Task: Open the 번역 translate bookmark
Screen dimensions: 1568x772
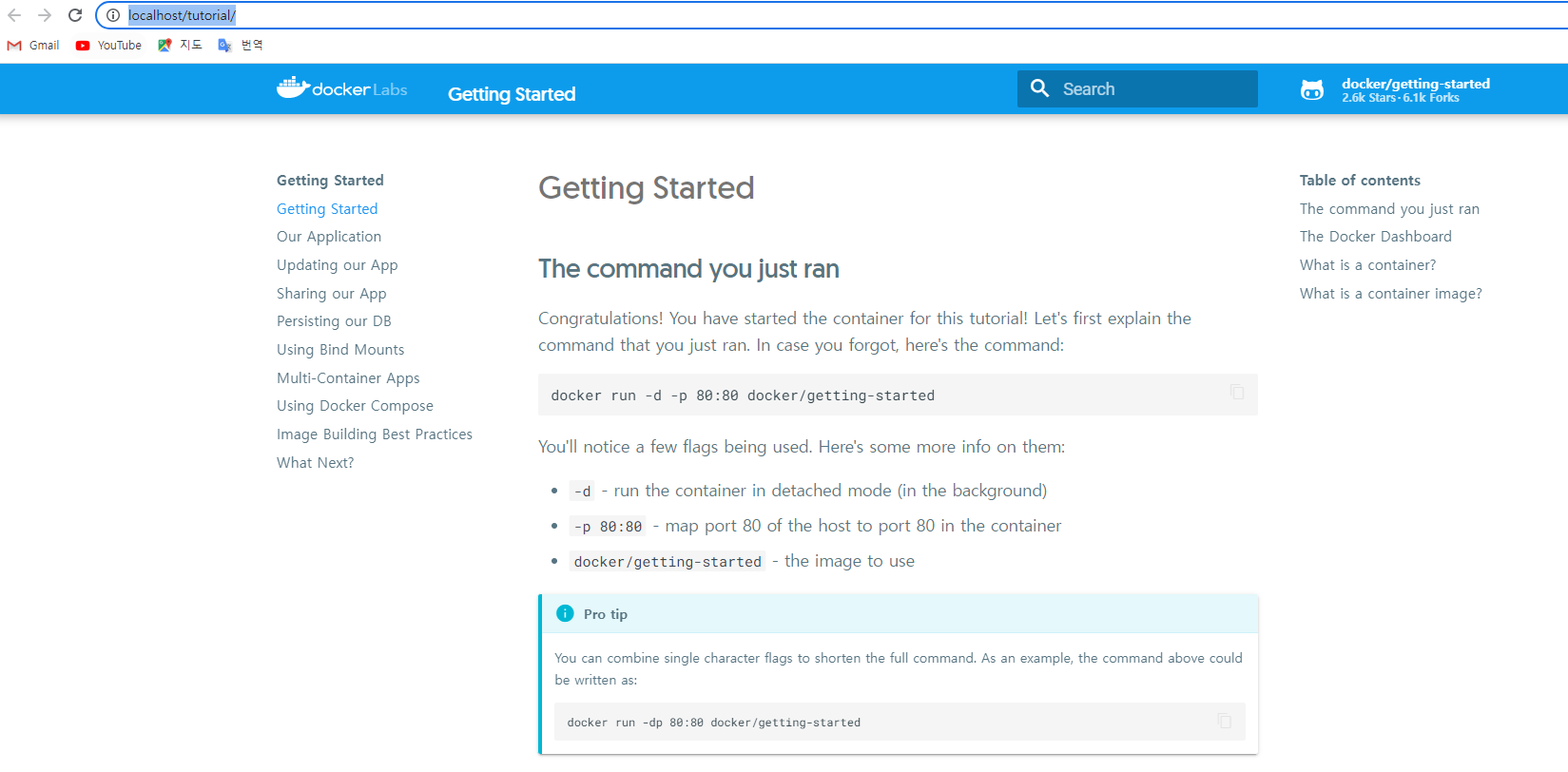Action: pos(240,45)
